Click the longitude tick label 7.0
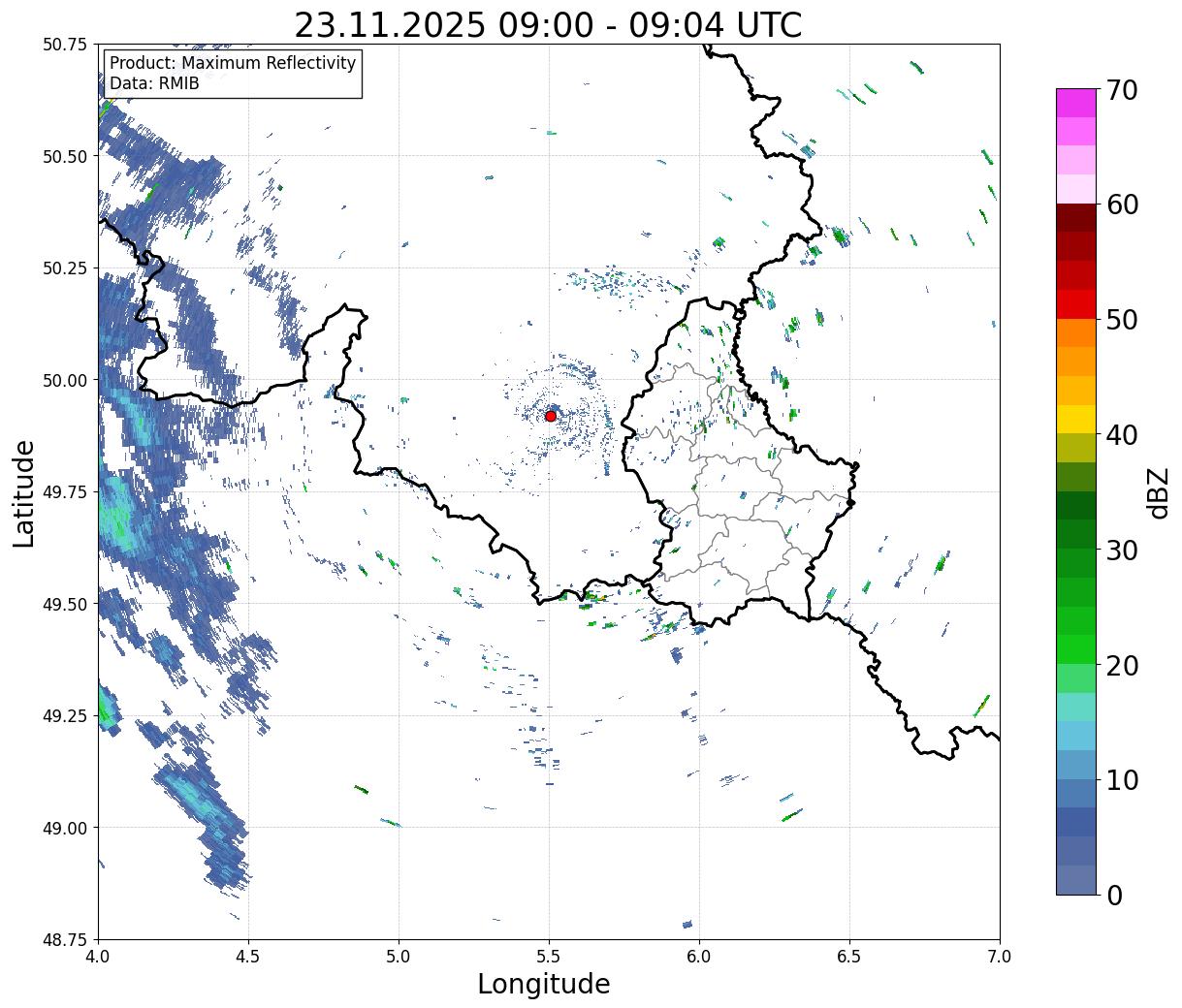The image size is (1182, 1008). click(1000, 956)
